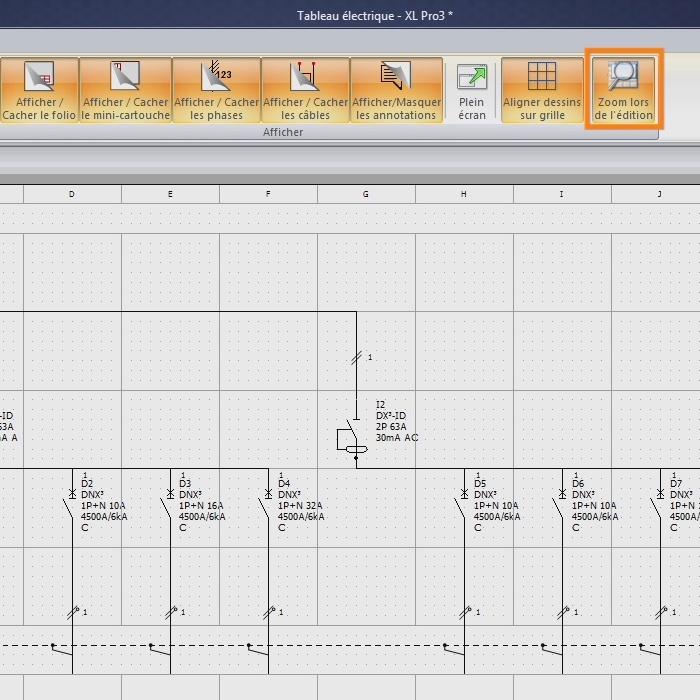Viewport: 700px width, 700px height.
Task: Click column header F
Action: (x=268, y=194)
